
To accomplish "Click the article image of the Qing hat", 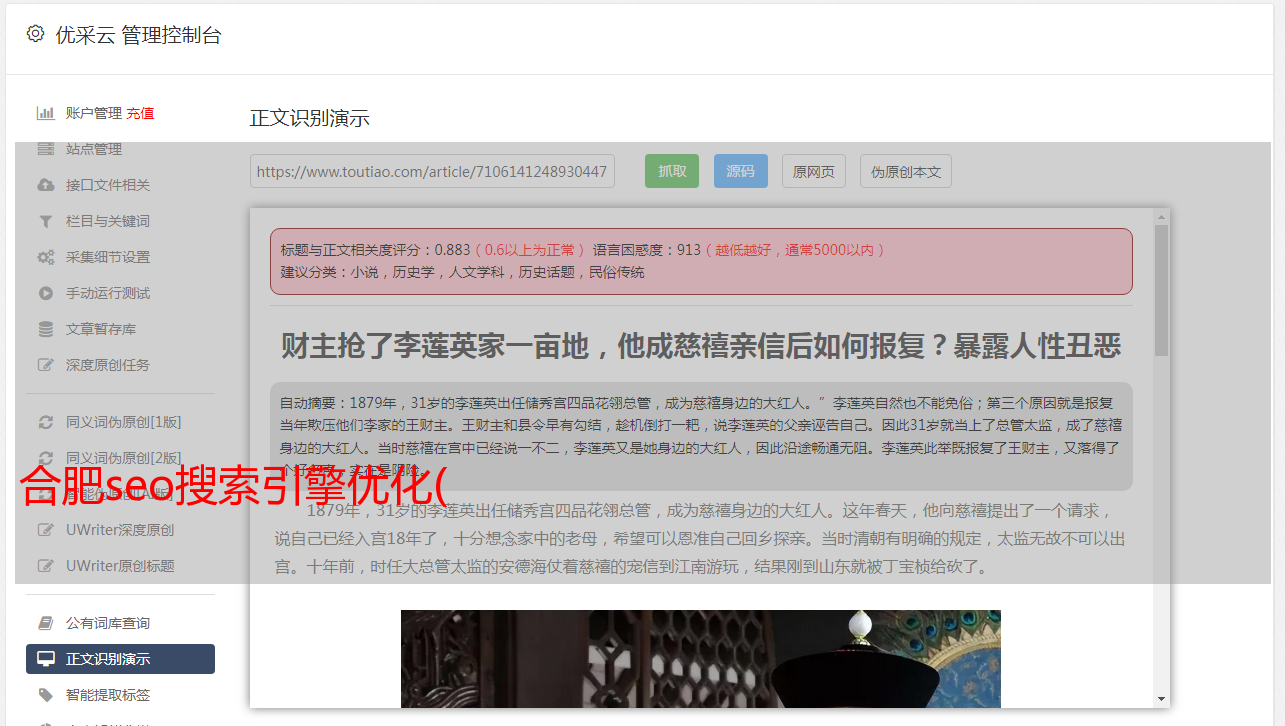I will click(700, 658).
